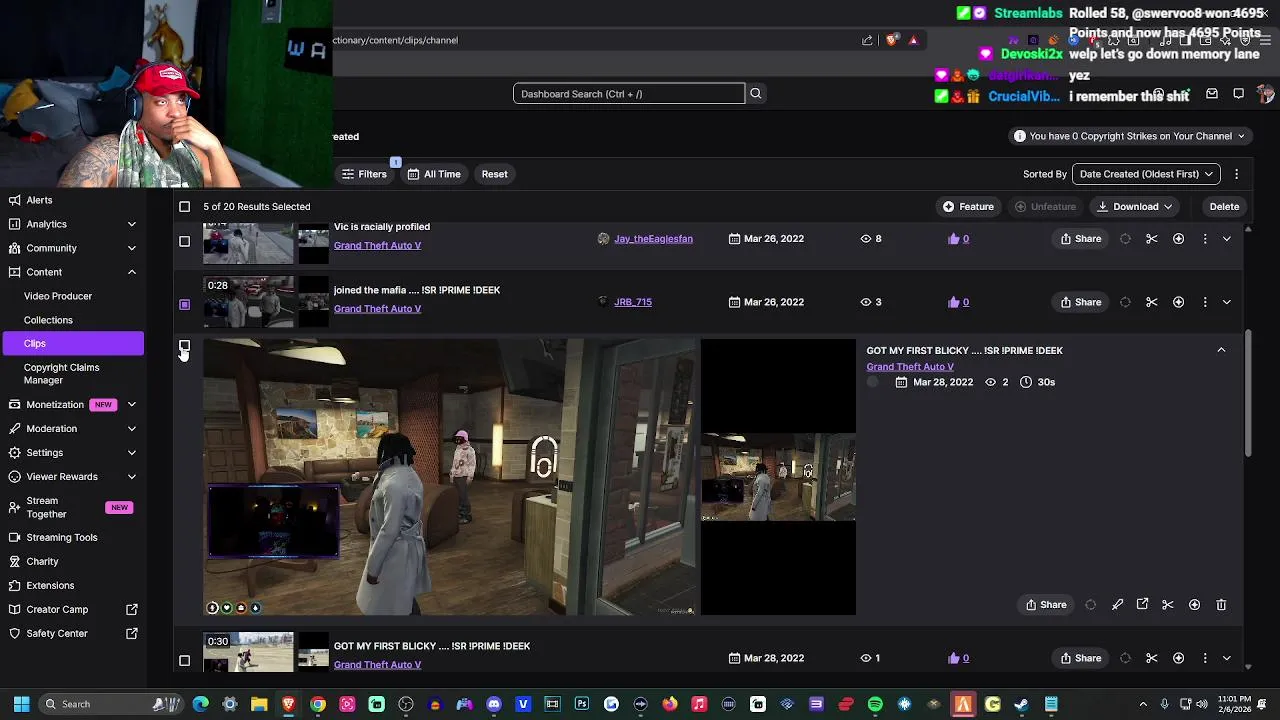Open the three-dot menu in JRB_715 clip row

pyautogui.click(x=1205, y=302)
